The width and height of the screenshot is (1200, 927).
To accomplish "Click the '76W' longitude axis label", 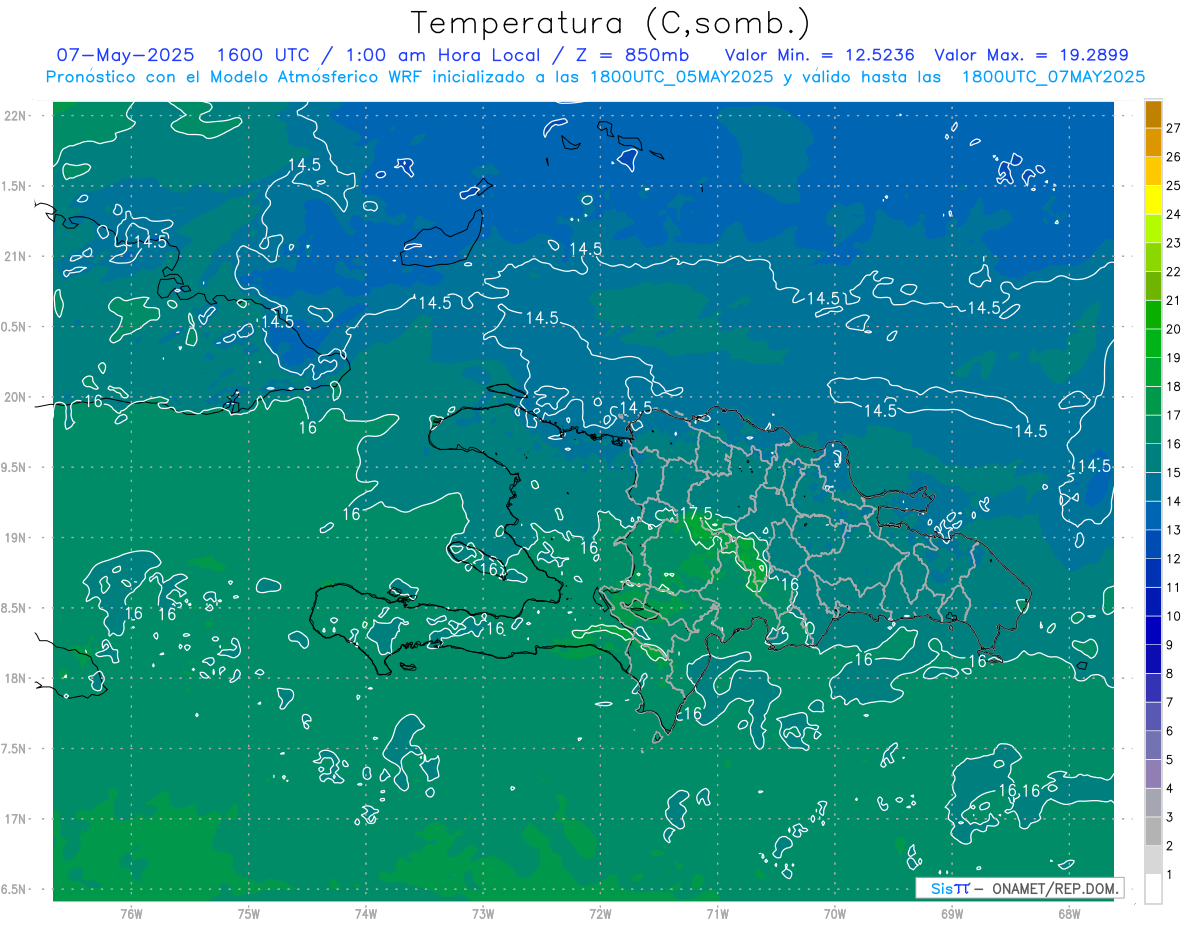I will [x=131, y=914].
